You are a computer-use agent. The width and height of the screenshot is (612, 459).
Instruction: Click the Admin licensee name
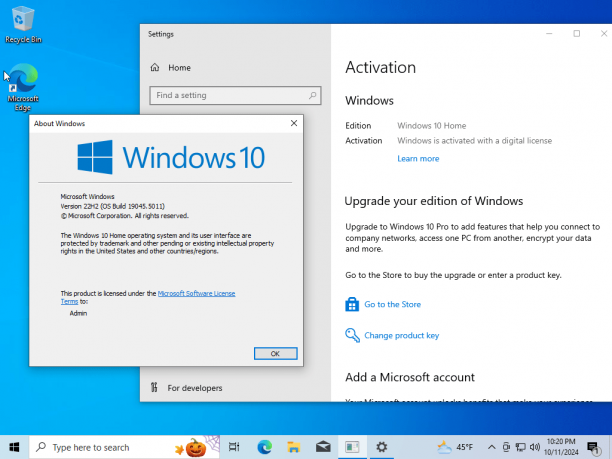78,313
